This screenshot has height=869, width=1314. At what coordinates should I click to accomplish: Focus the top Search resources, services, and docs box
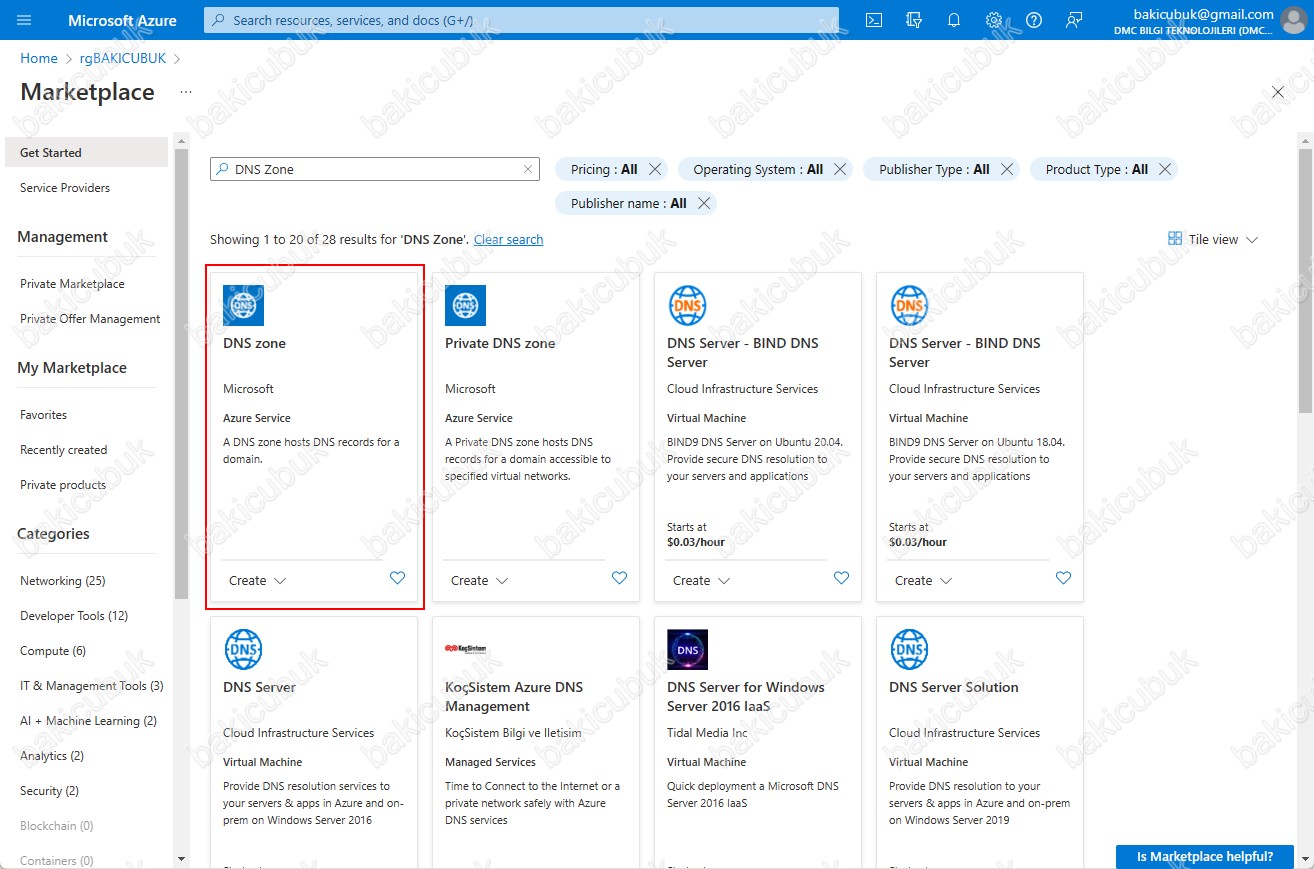point(521,20)
